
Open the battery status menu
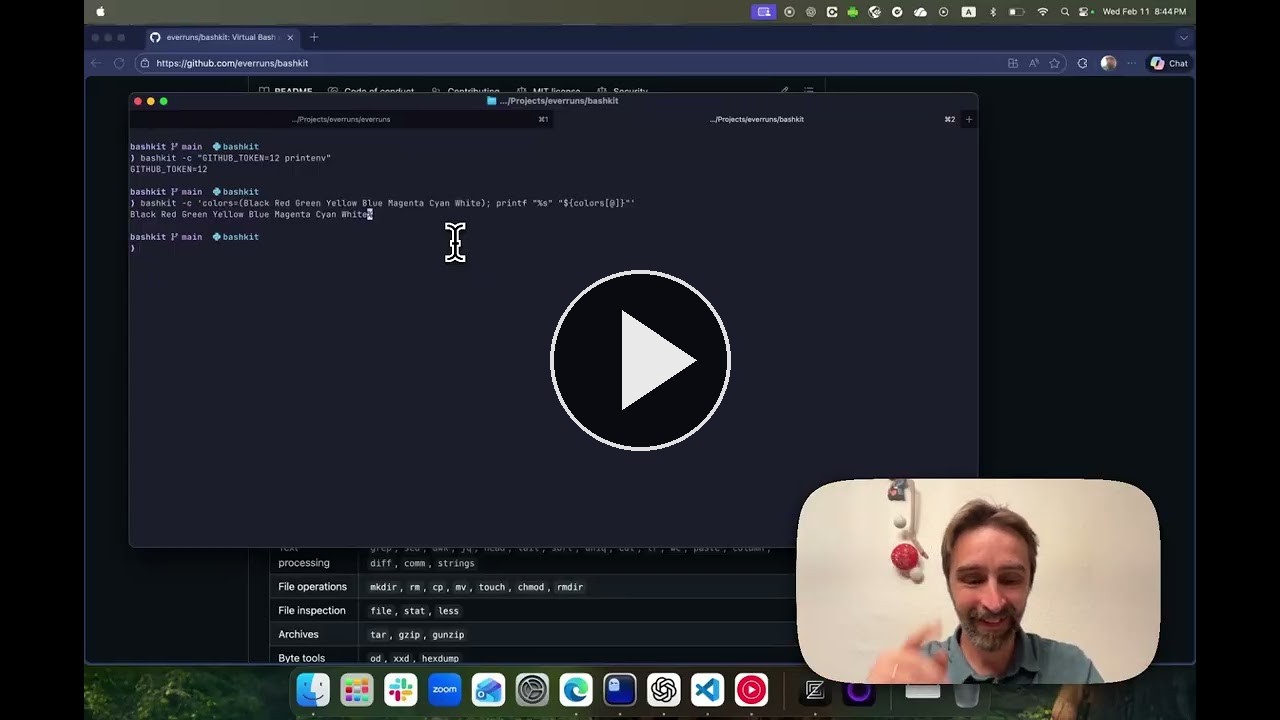click(1017, 12)
